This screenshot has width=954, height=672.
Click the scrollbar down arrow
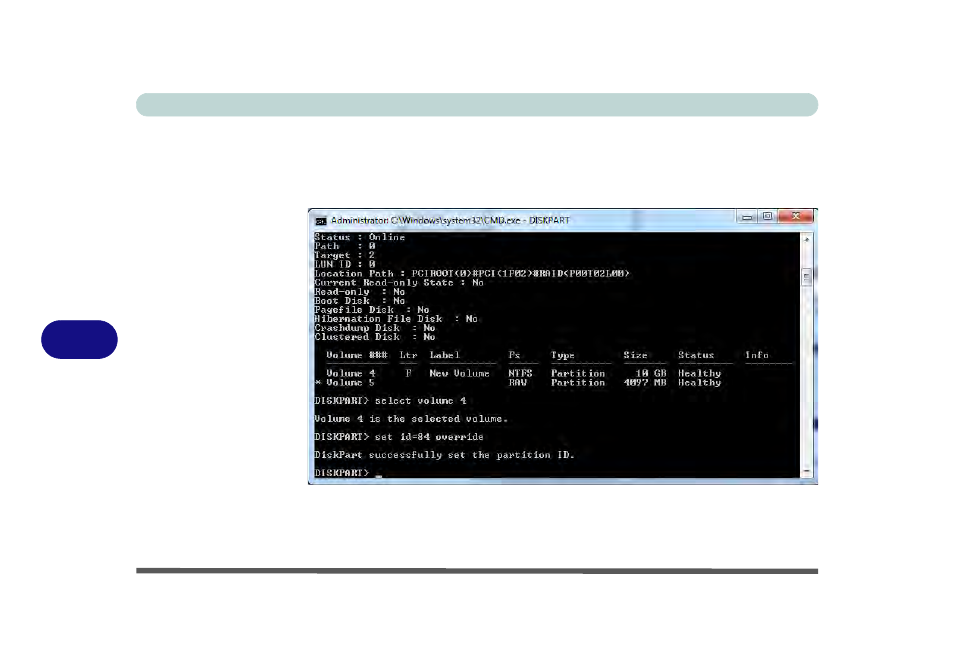[x=806, y=472]
